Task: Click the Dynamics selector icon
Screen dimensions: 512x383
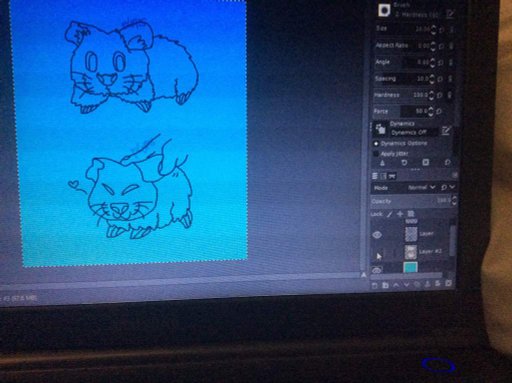Action: [380, 129]
